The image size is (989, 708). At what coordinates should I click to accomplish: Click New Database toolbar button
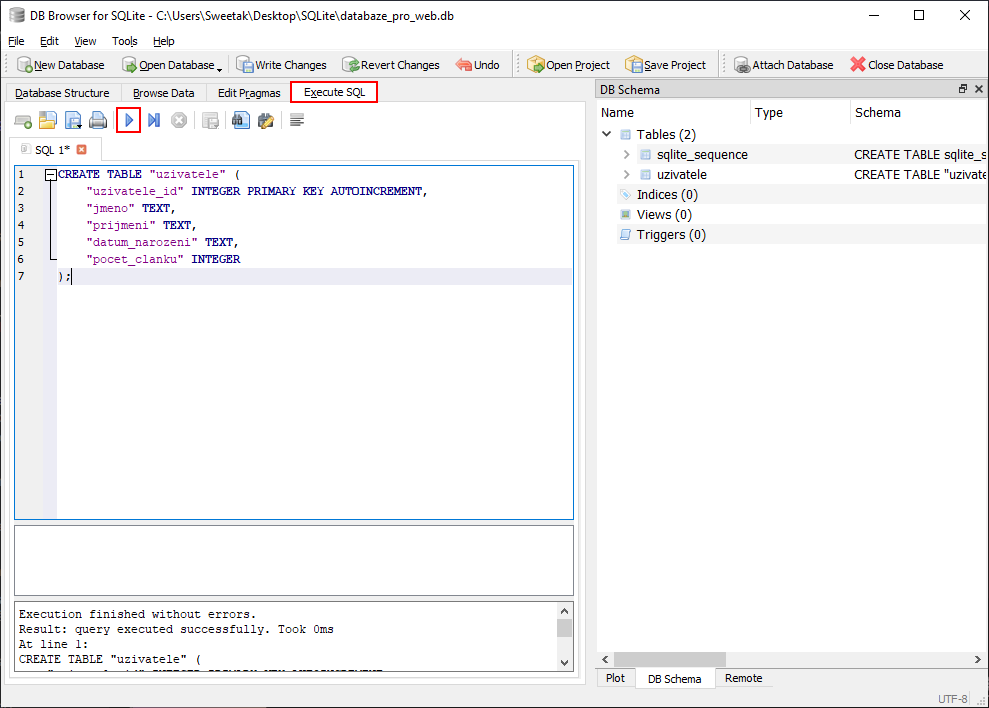pos(61,65)
